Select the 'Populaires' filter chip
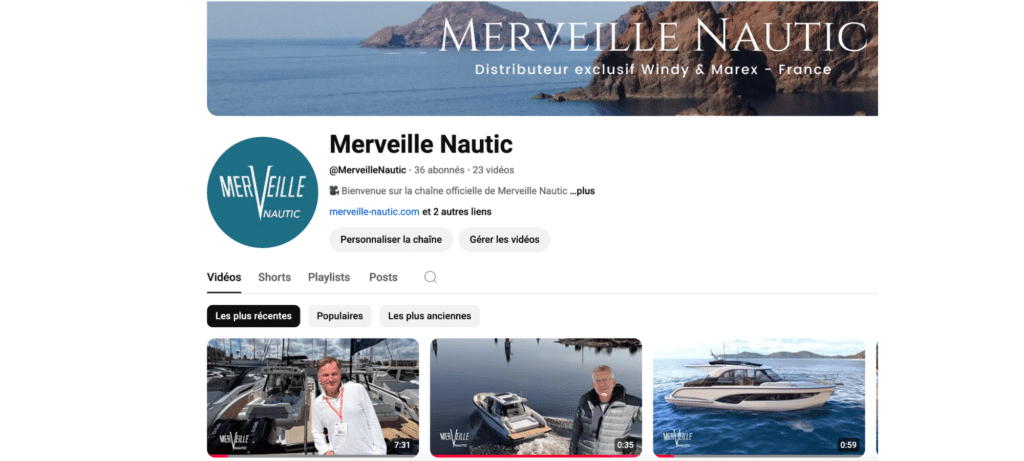Image resolution: width=1024 pixels, height=461 pixels. 340,316
